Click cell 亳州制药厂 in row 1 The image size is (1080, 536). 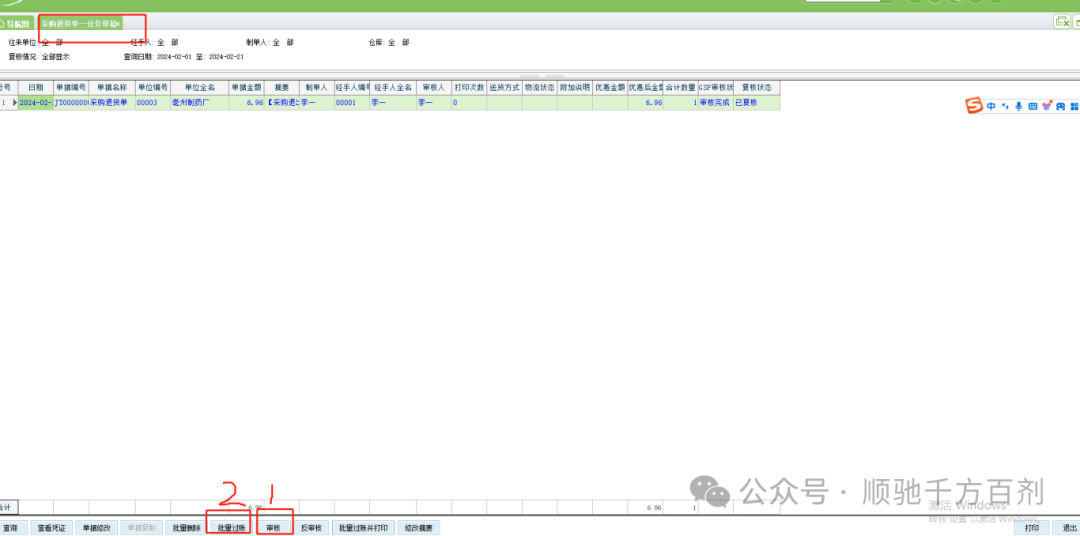200,102
